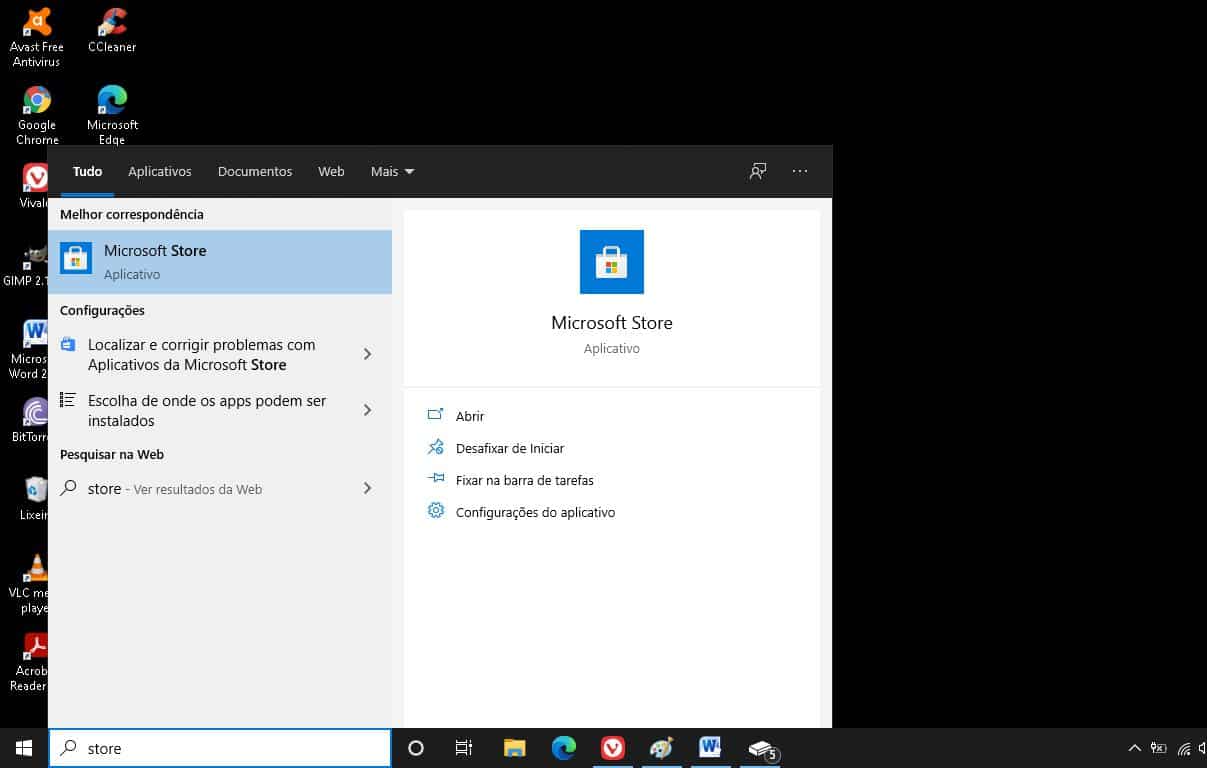The image size is (1207, 768).
Task: Open Microsoft Word from the taskbar
Action: click(x=711, y=748)
